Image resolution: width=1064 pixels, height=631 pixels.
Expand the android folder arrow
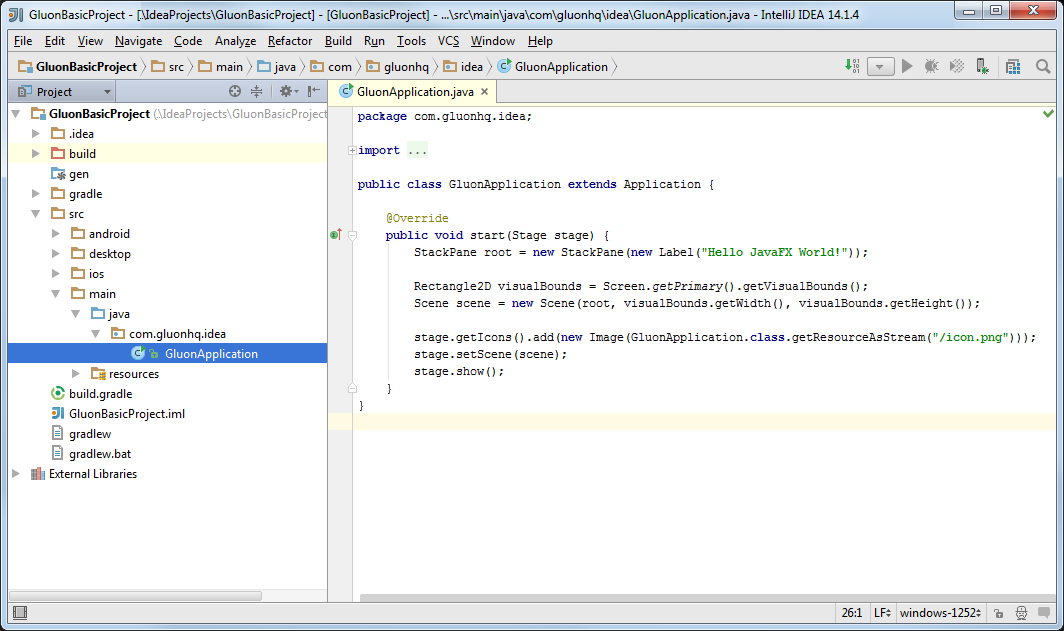point(56,233)
